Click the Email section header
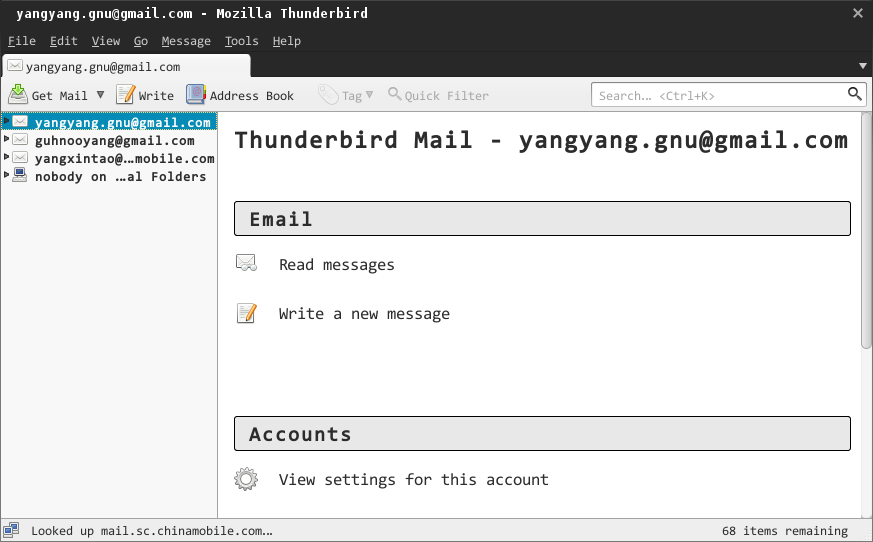Screen dimensions: 873x542 pyautogui.click(x=542, y=218)
